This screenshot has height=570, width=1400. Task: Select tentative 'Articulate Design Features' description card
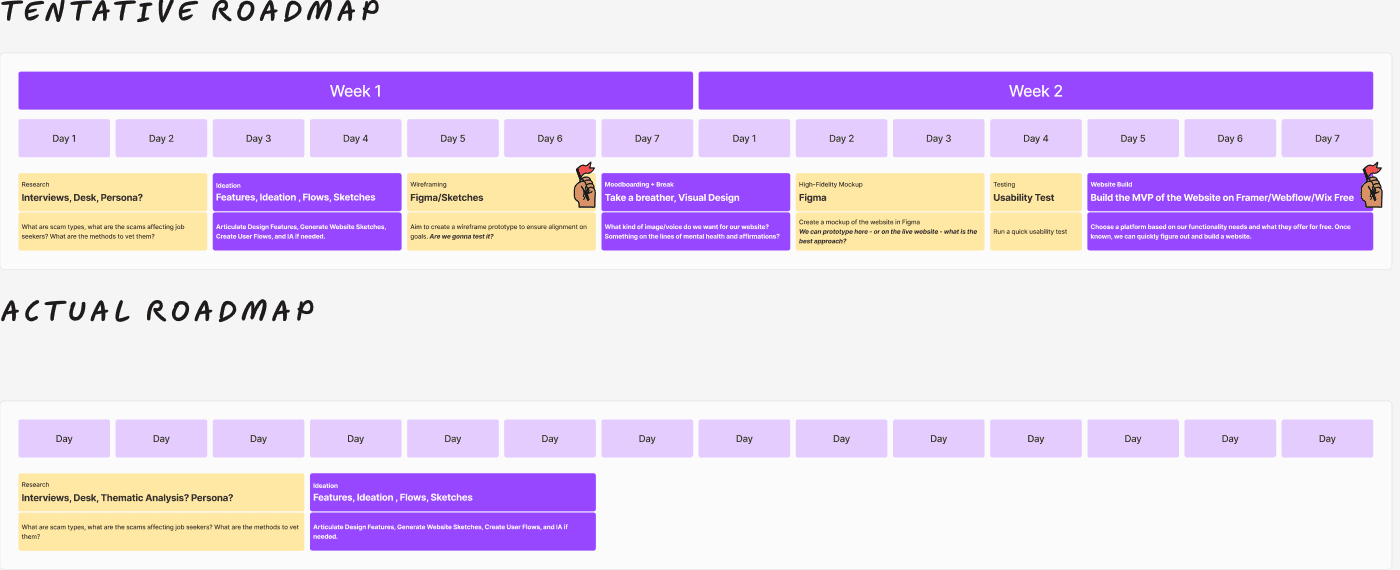coord(307,232)
